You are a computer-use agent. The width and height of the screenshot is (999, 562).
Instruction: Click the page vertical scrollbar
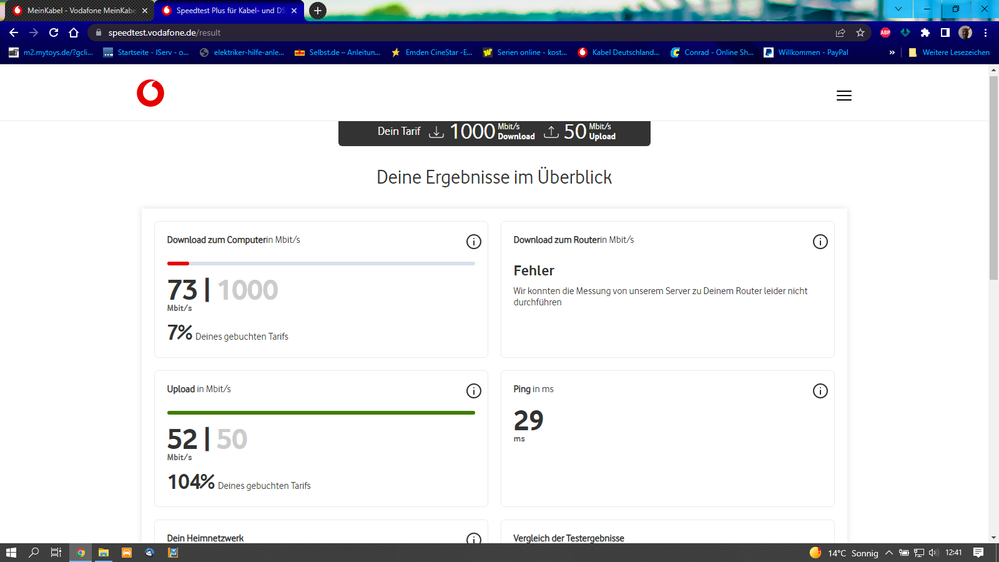pyautogui.click(x=993, y=178)
